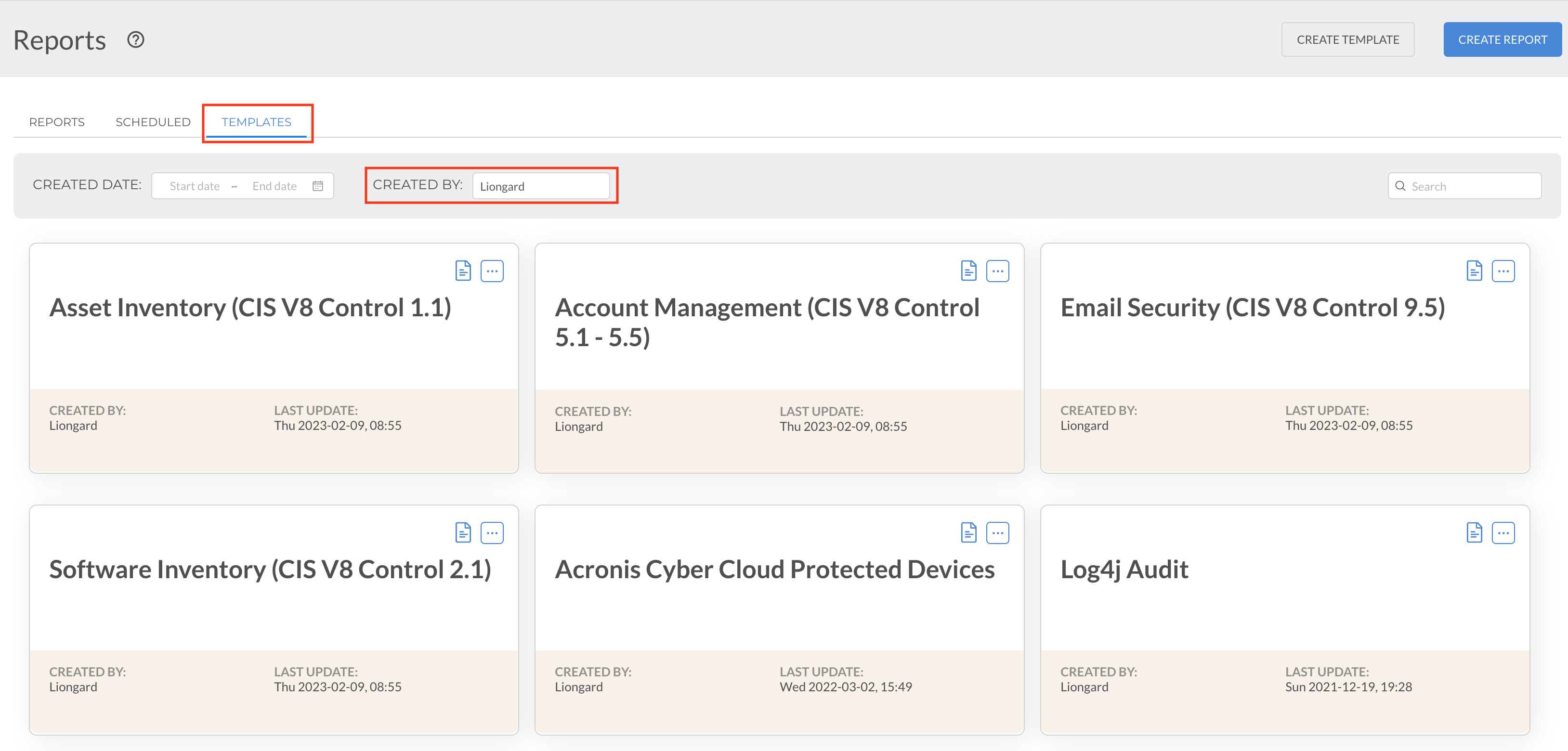Click the Start date field
Image resolution: width=1568 pixels, height=751 pixels.
[x=195, y=186]
